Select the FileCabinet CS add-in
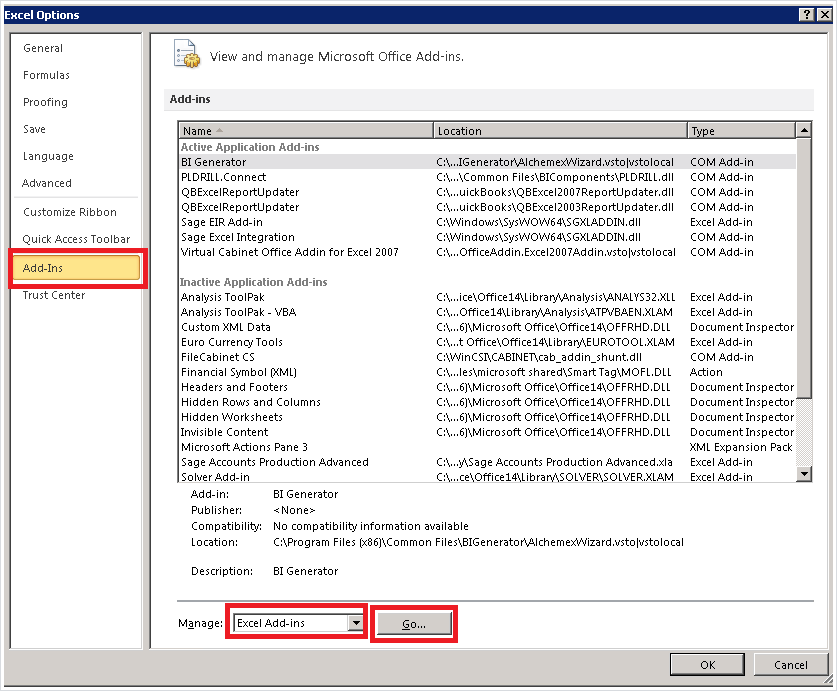 tap(487, 357)
